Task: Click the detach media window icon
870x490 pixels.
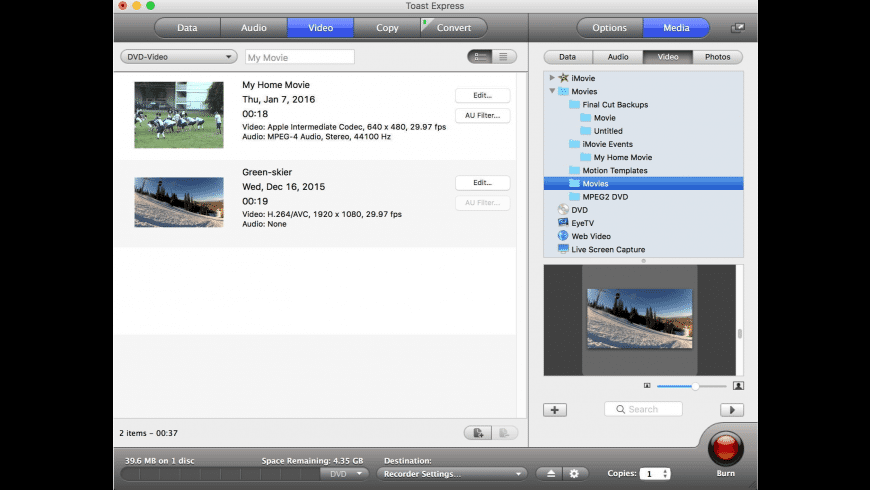Action: tap(738, 28)
